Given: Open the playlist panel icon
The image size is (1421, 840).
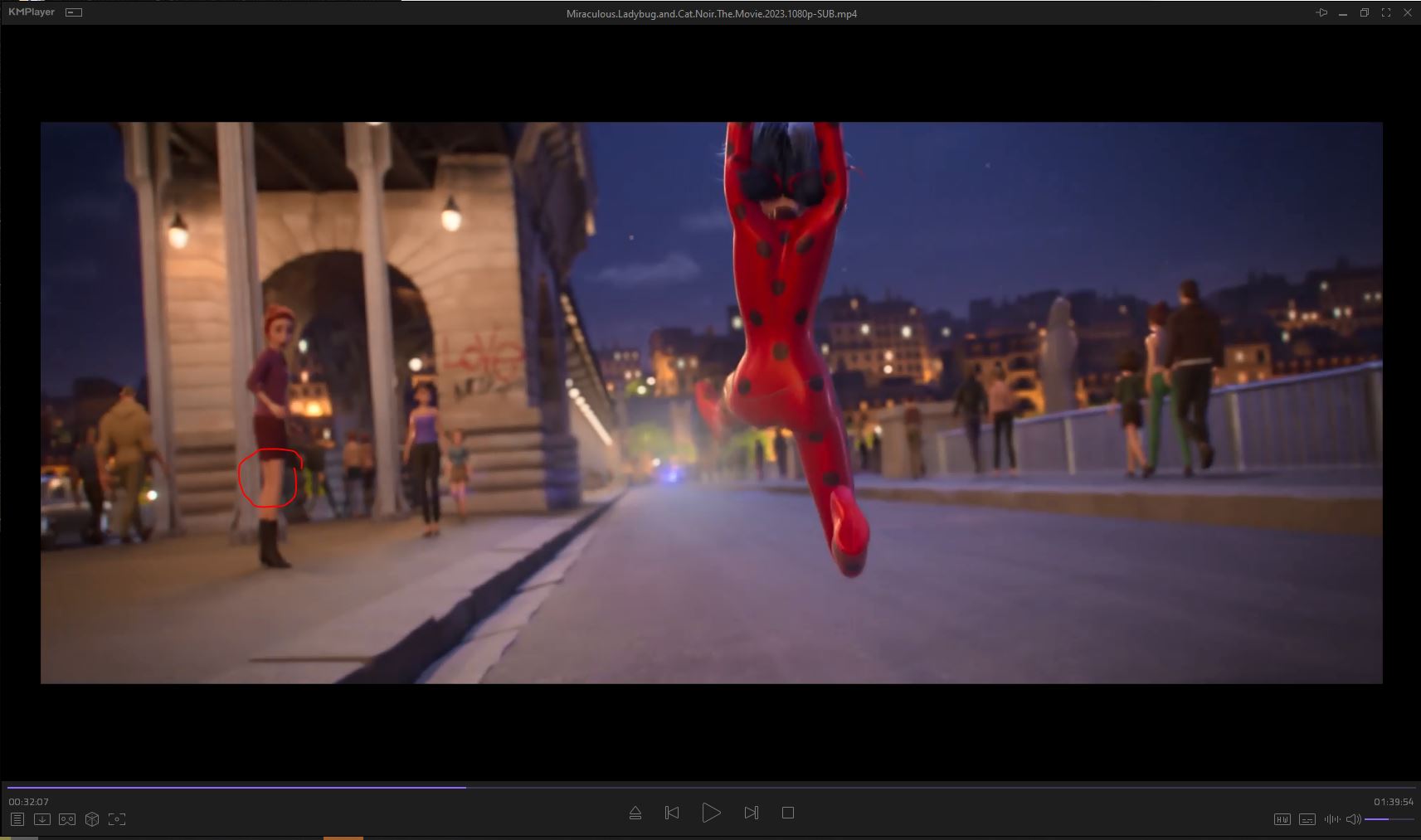Looking at the screenshot, I should coord(17,819).
